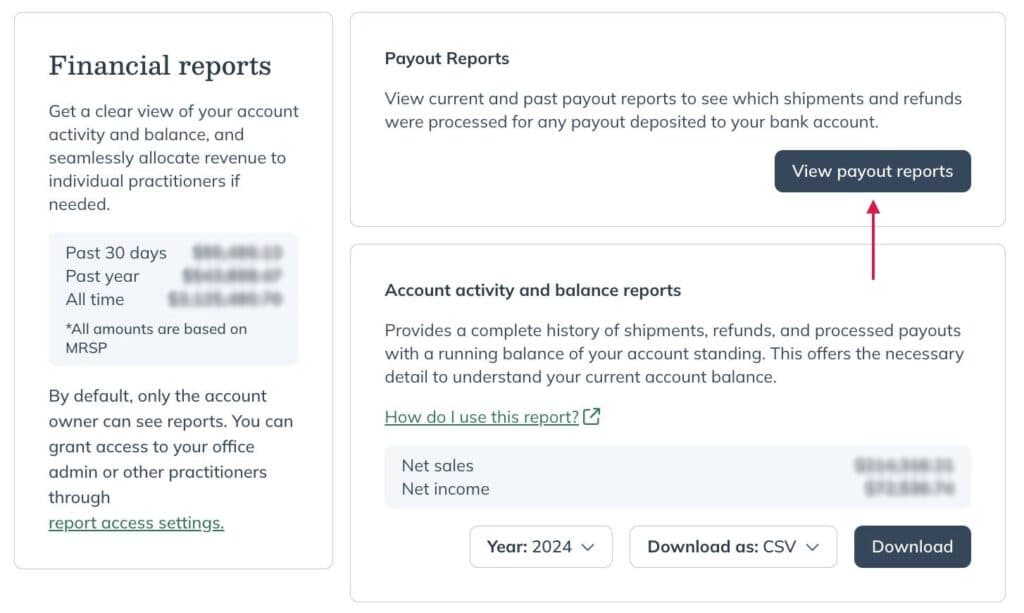Open the Download as: CSV dropdown

(733, 546)
